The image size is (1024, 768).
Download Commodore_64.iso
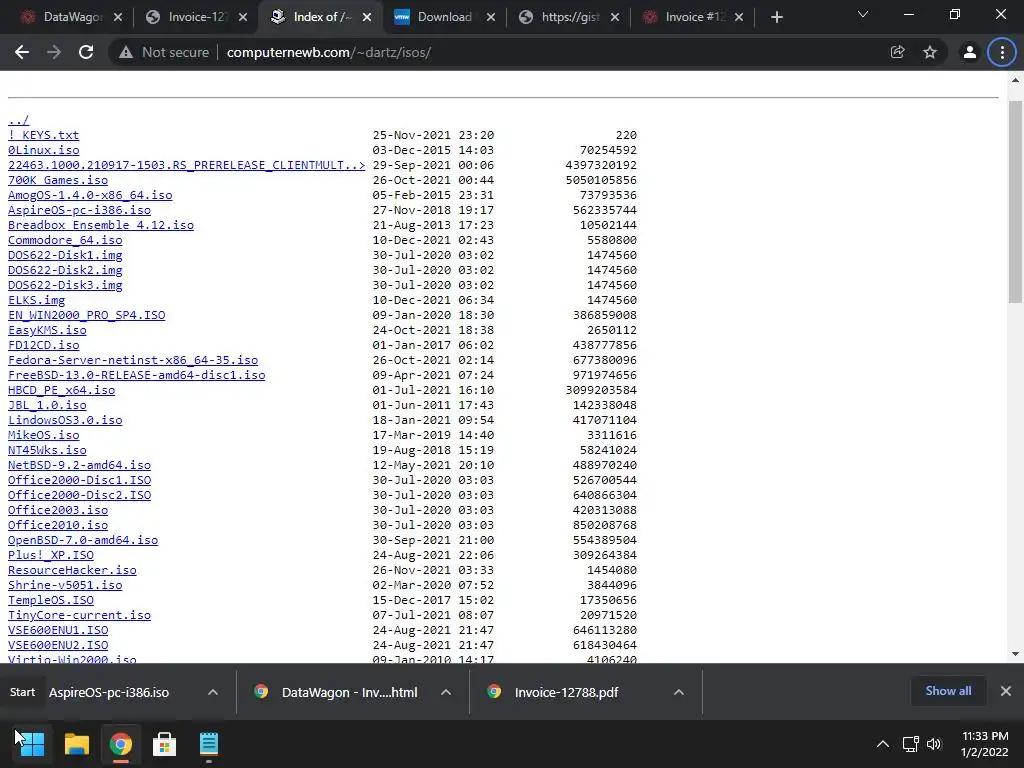tap(65, 240)
